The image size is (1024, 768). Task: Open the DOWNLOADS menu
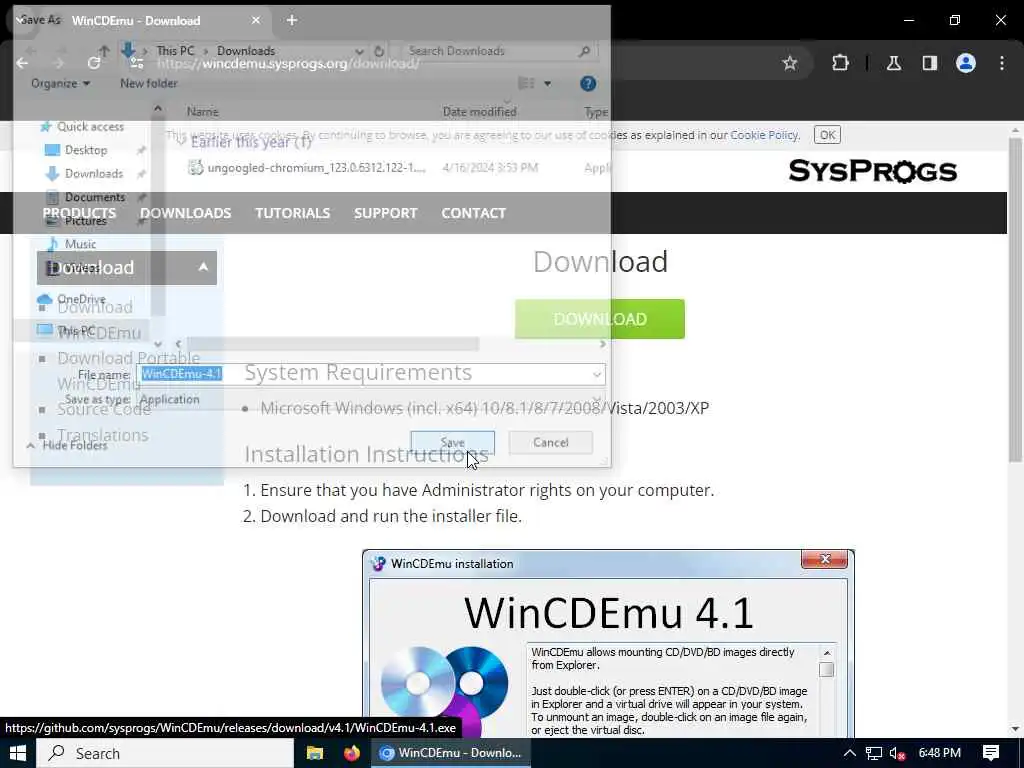pos(185,213)
